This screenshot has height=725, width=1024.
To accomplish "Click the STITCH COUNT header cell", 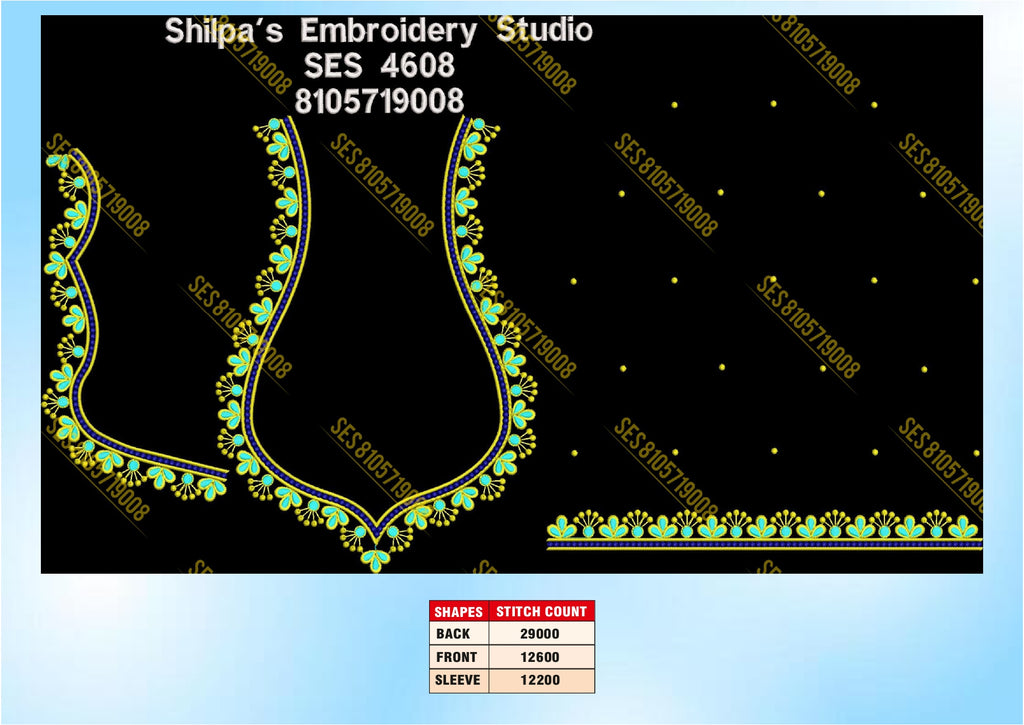I will click(541, 611).
